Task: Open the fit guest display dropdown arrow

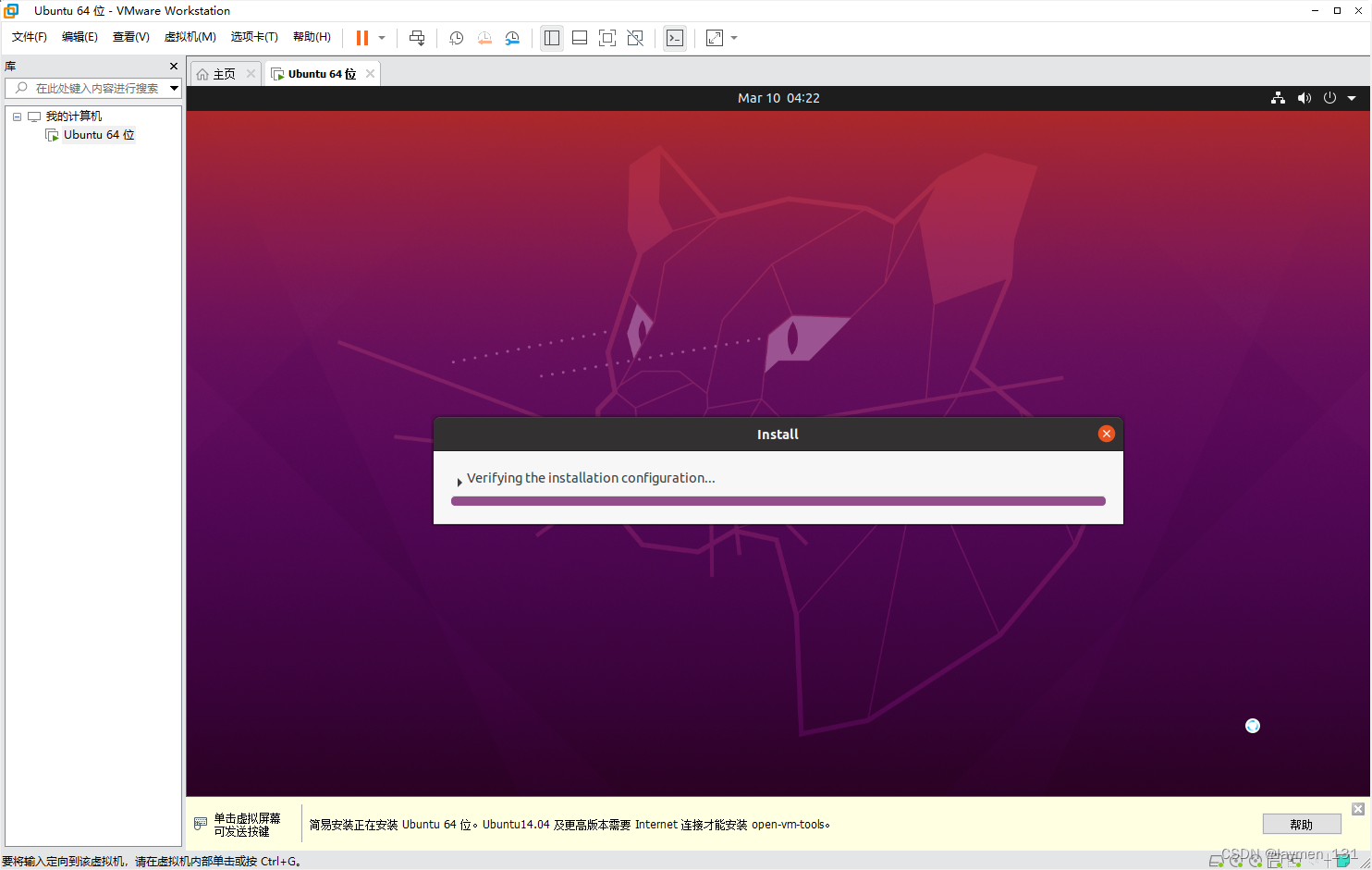Action: 735,38
